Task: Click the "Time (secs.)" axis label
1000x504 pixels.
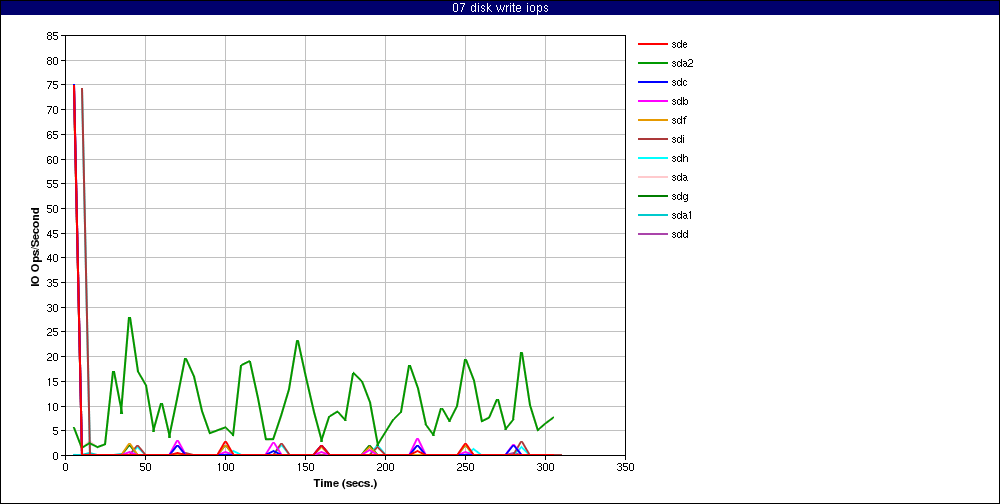Action: [345, 484]
